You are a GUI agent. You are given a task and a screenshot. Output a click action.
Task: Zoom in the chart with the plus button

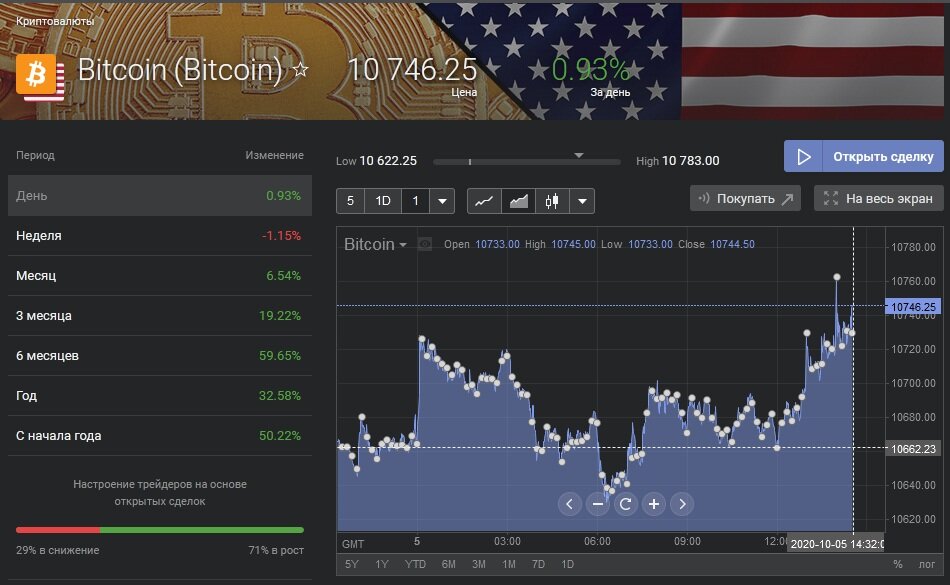654,504
